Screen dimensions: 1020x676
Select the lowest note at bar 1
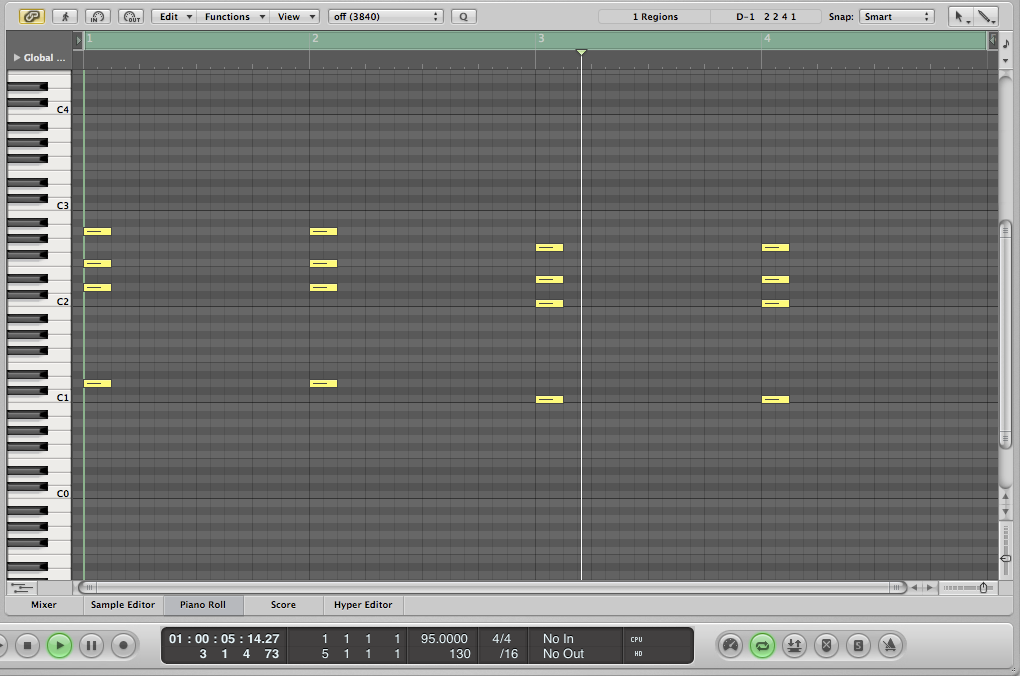coord(98,384)
